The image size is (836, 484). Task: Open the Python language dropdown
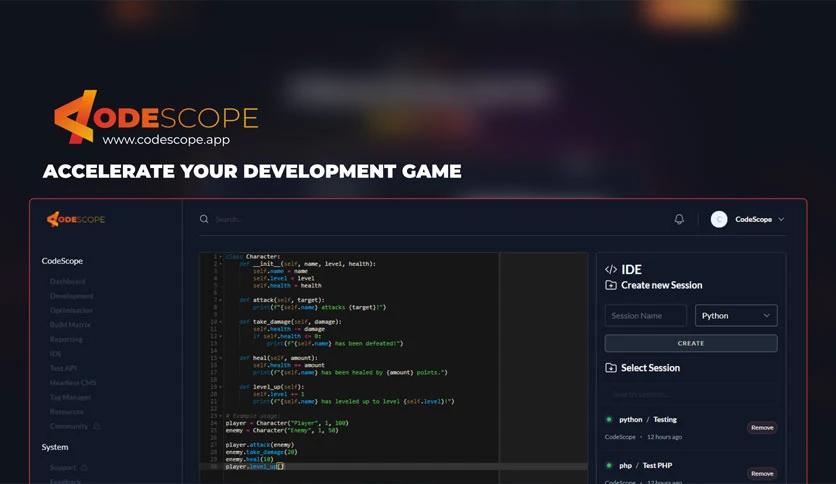tap(736, 316)
